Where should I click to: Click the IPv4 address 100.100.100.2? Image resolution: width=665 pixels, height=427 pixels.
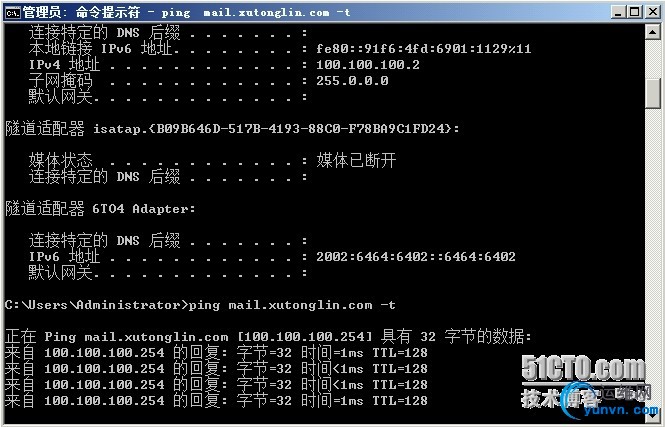pos(368,65)
